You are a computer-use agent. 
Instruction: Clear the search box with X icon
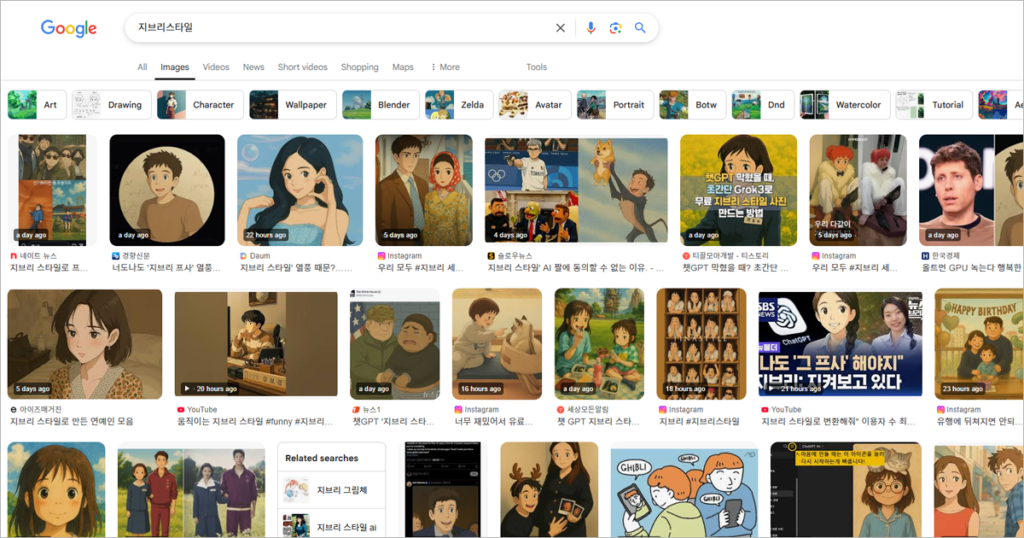point(560,28)
